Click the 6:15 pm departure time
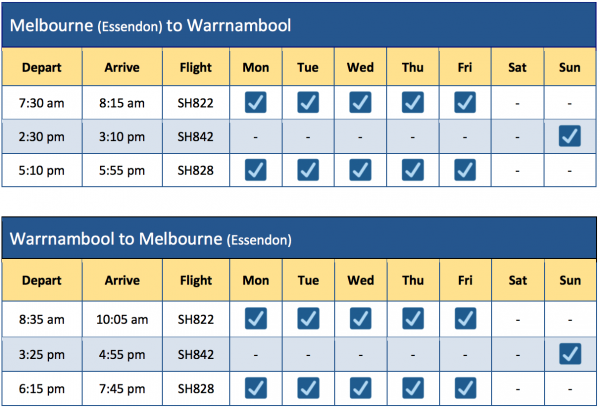The image size is (600, 409). pos(41,386)
